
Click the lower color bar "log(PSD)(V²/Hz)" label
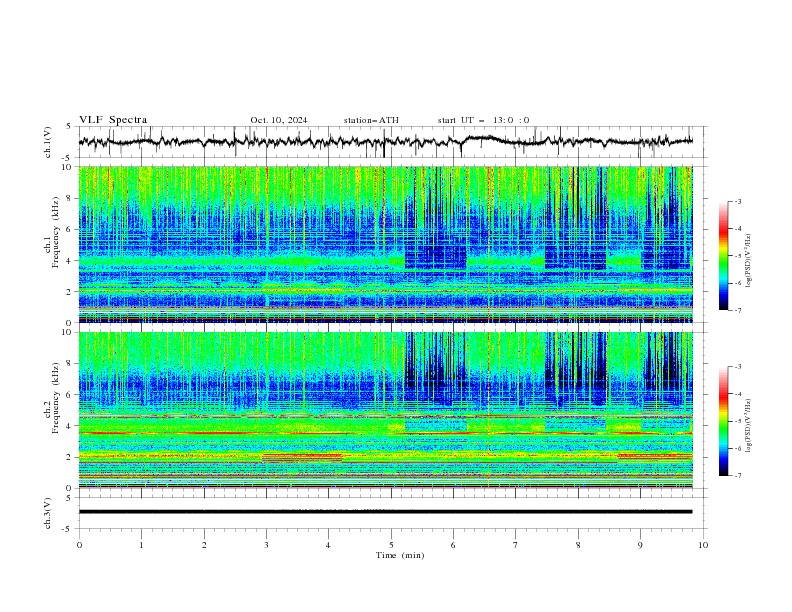[x=749, y=426]
